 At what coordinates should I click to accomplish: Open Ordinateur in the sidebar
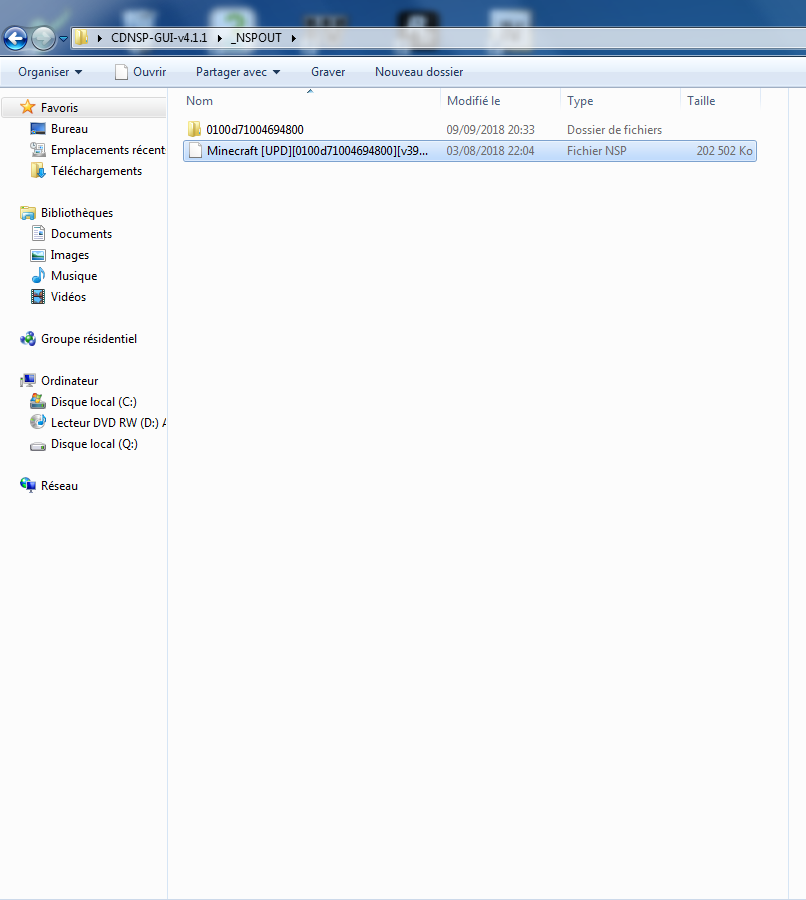pyautogui.click(x=69, y=381)
